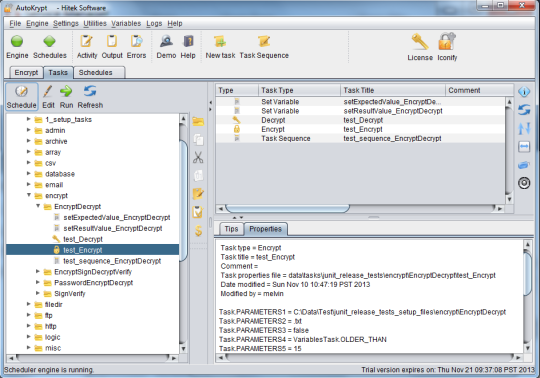The height and width of the screenshot is (378, 540).
Task: Open the Variables menu
Action: [x=126, y=23]
